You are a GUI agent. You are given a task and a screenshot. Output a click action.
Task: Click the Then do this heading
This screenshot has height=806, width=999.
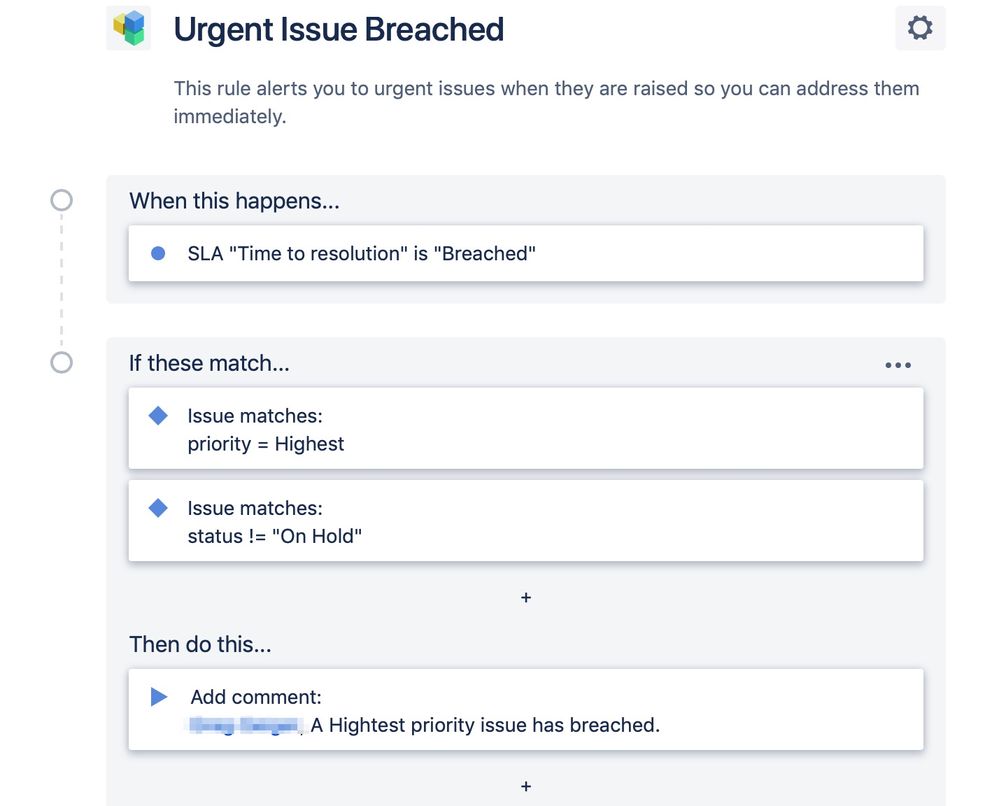pos(200,644)
